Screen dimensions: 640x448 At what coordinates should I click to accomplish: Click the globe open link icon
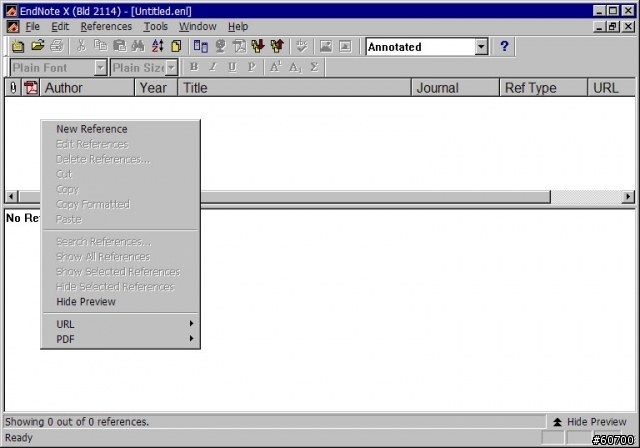[220, 46]
